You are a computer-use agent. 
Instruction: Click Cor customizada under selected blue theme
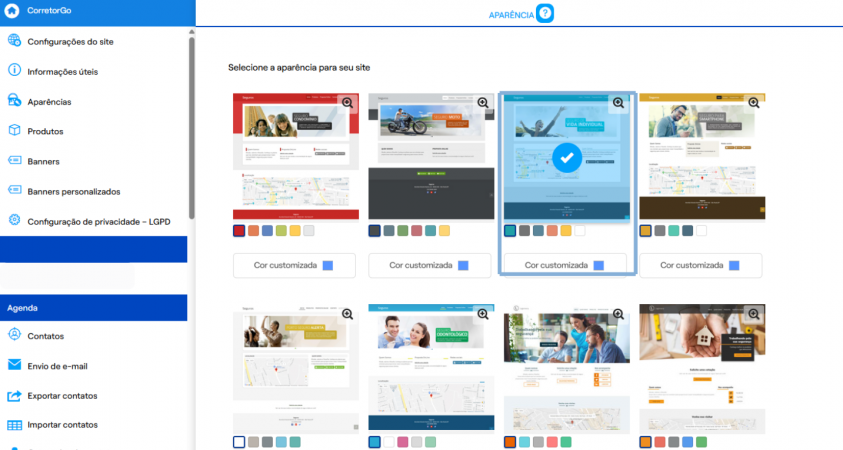point(565,266)
